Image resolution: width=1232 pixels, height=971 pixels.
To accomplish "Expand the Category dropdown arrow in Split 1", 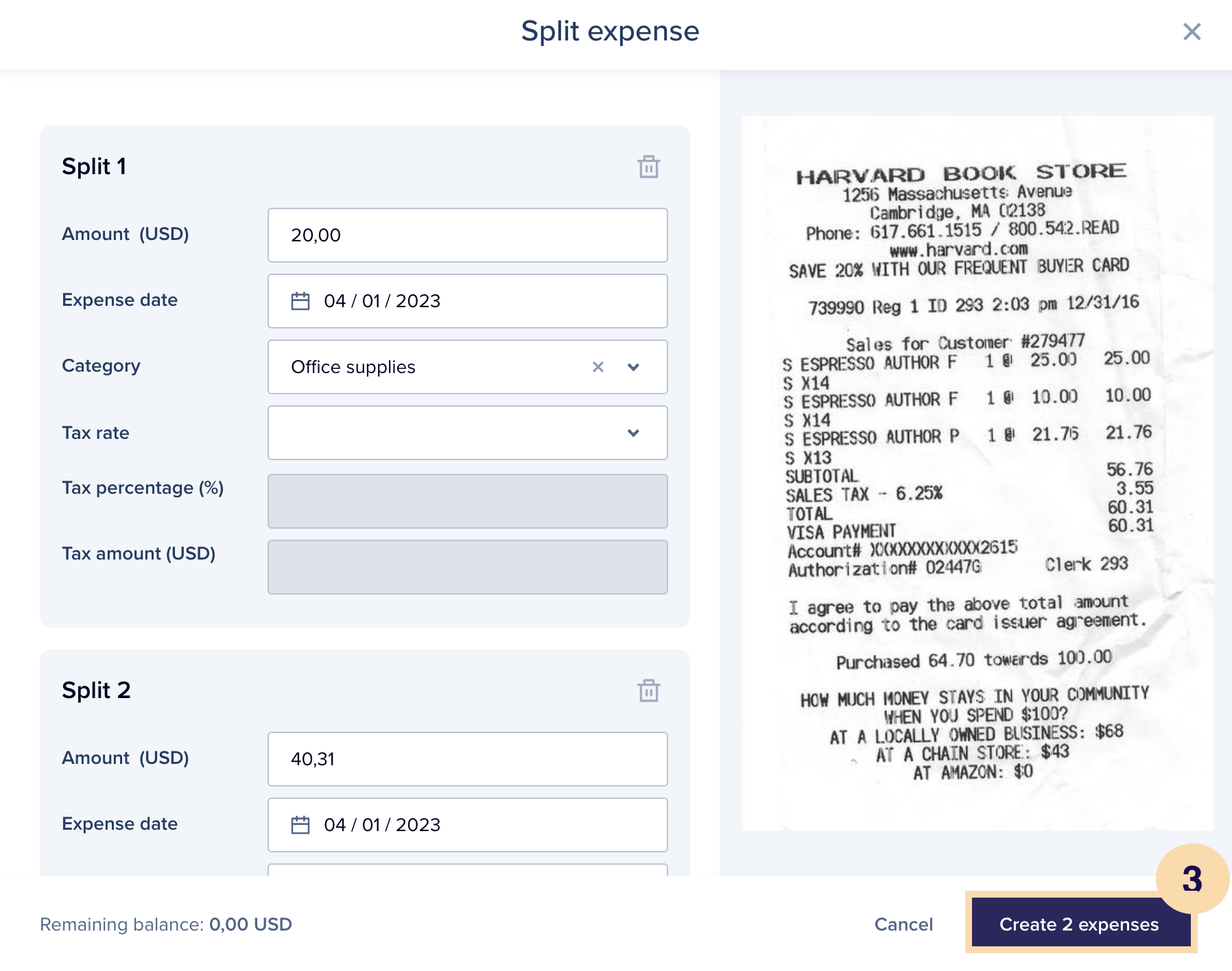I will click(633, 367).
